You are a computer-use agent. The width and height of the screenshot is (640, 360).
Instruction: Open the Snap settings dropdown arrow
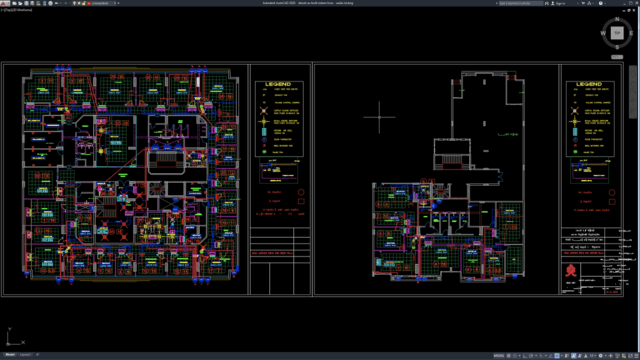tap(520, 356)
